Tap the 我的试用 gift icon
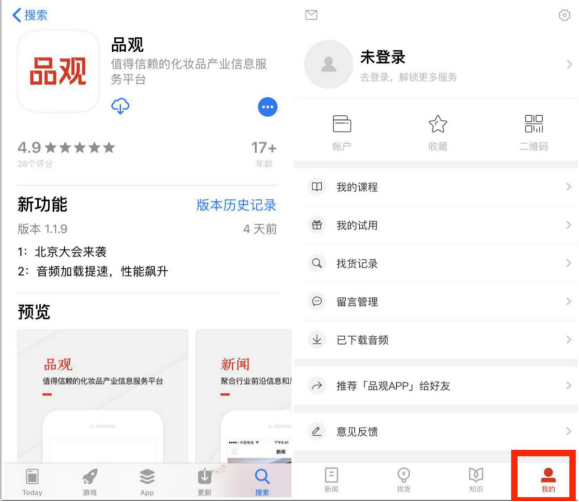 pos(317,225)
